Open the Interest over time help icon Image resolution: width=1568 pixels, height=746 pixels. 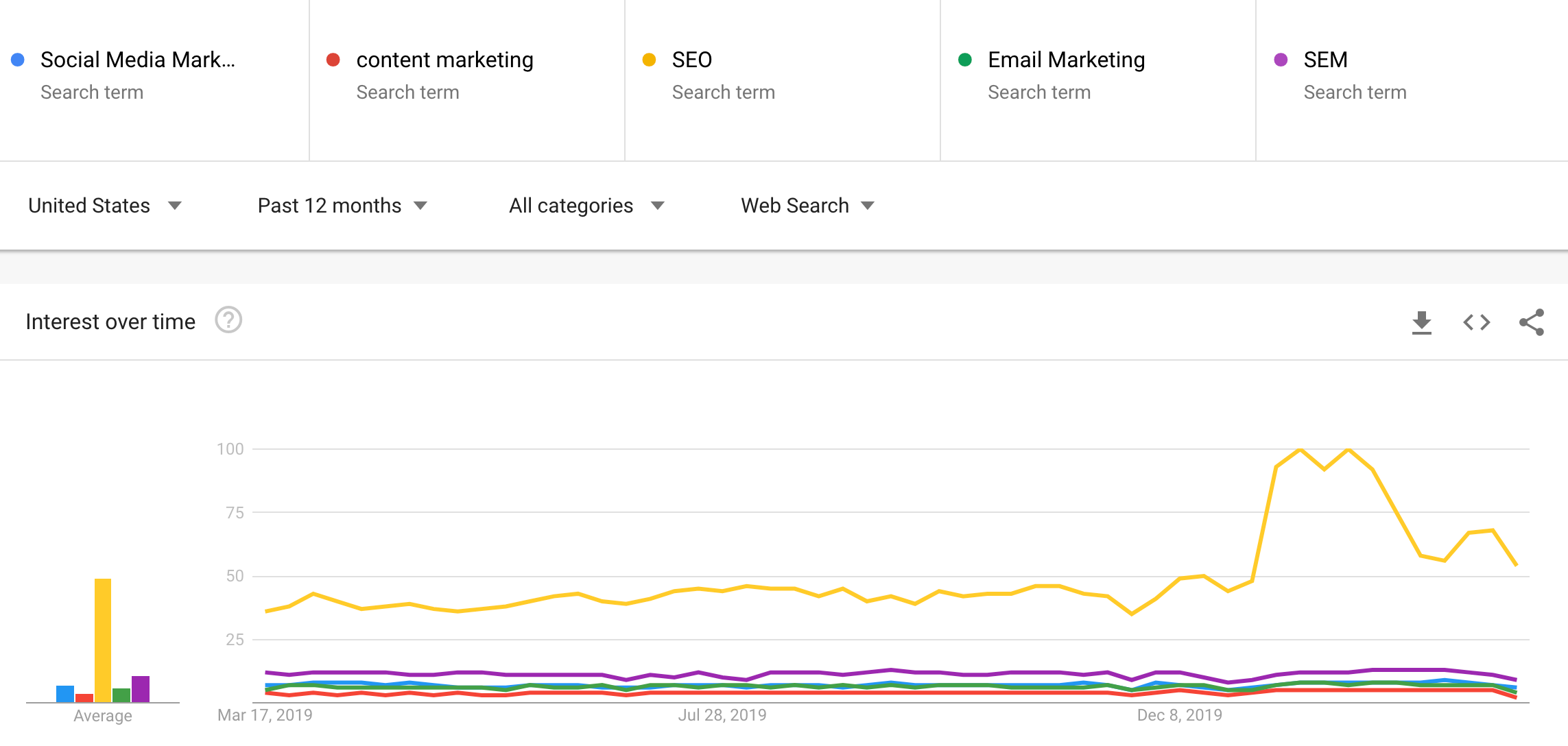click(x=228, y=320)
